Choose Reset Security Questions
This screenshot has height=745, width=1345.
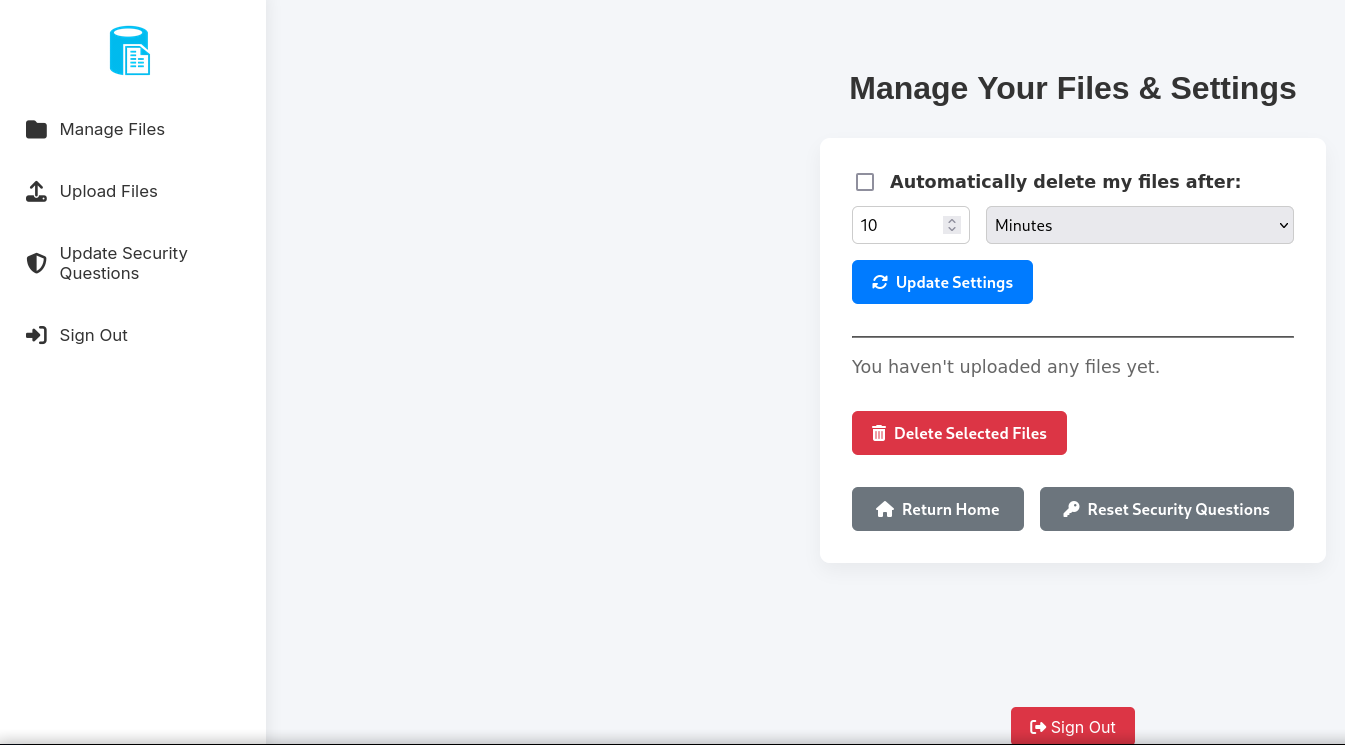(1166, 509)
